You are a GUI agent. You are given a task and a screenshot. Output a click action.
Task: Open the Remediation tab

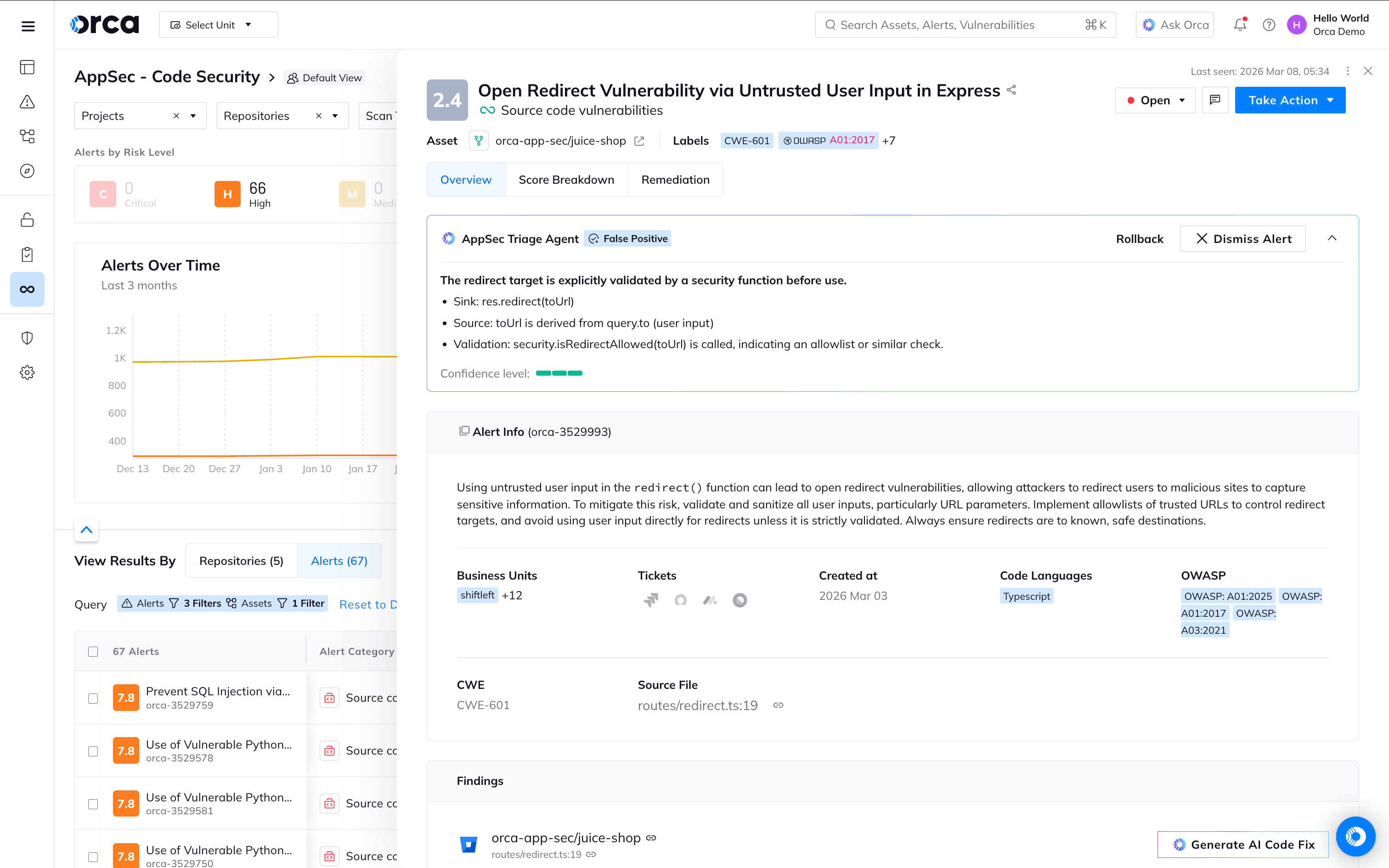(676, 179)
